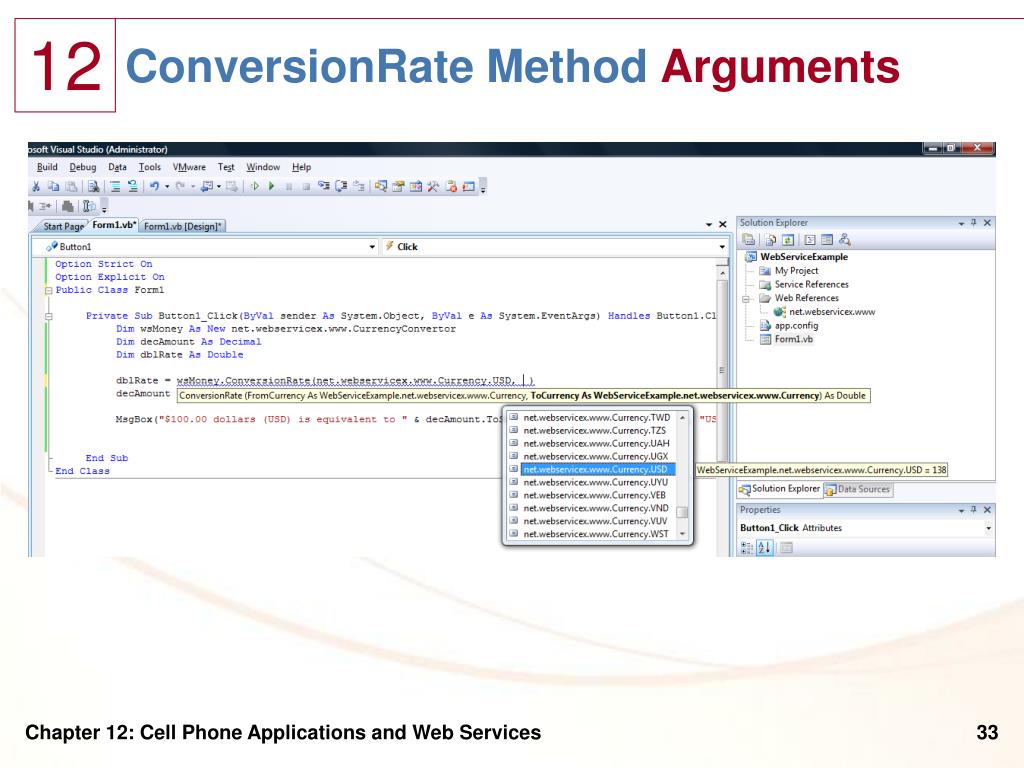Click the Step Out debug icon
This screenshot has height=768, width=1024.
pos(358,187)
